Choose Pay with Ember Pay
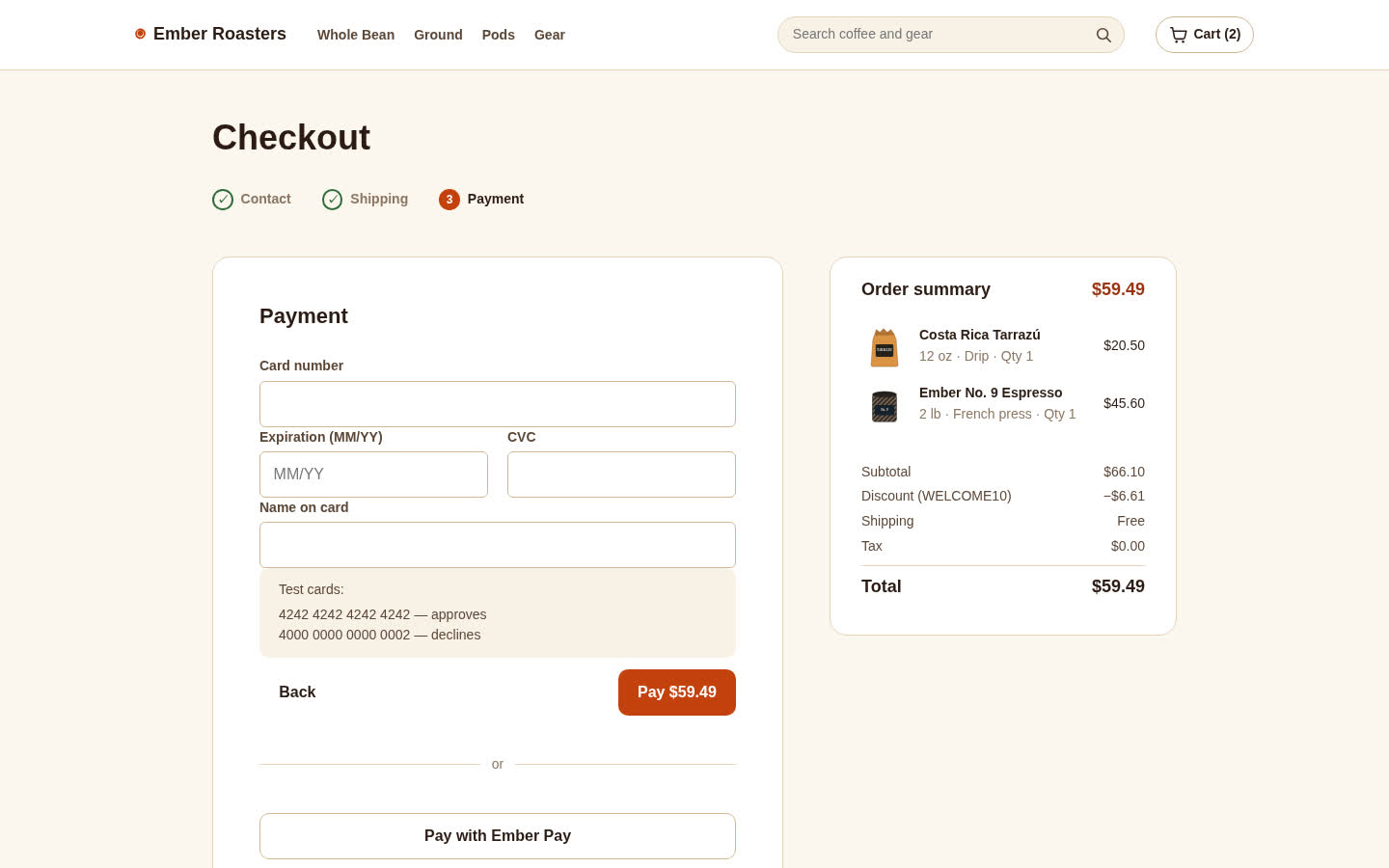Screen dimensions: 1389x868 point(498,836)
